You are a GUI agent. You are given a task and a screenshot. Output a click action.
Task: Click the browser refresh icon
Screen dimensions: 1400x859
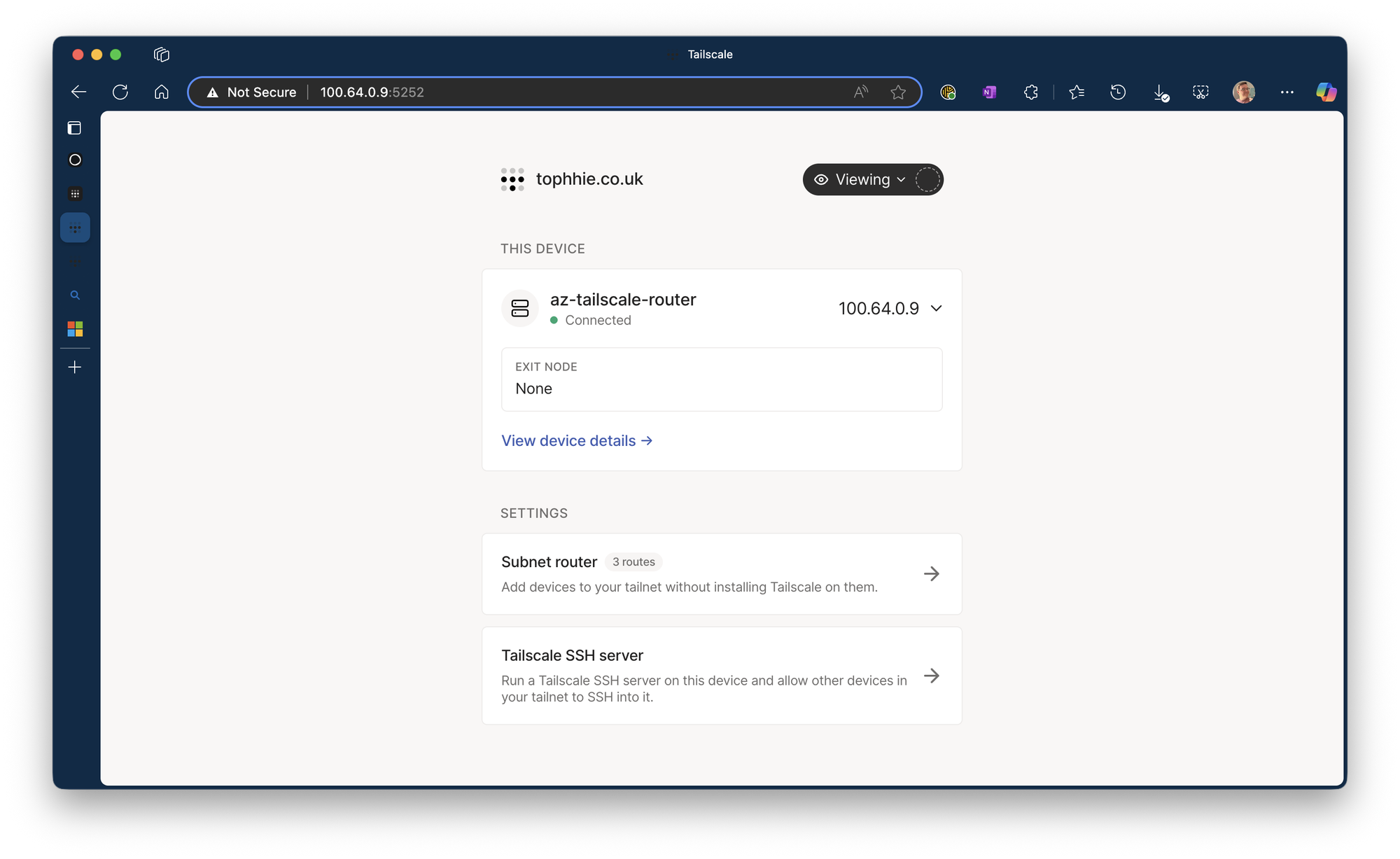pos(120,92)
